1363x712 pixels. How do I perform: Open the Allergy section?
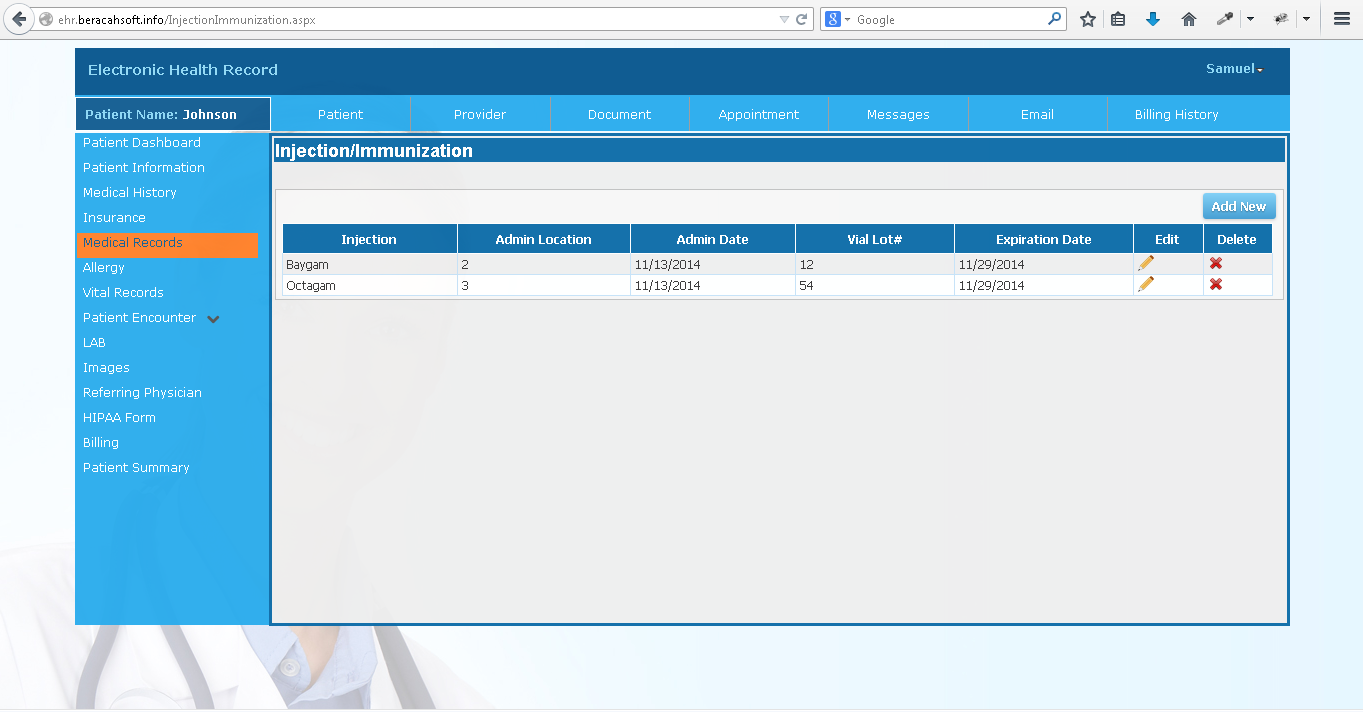click(x=104, y=268)
